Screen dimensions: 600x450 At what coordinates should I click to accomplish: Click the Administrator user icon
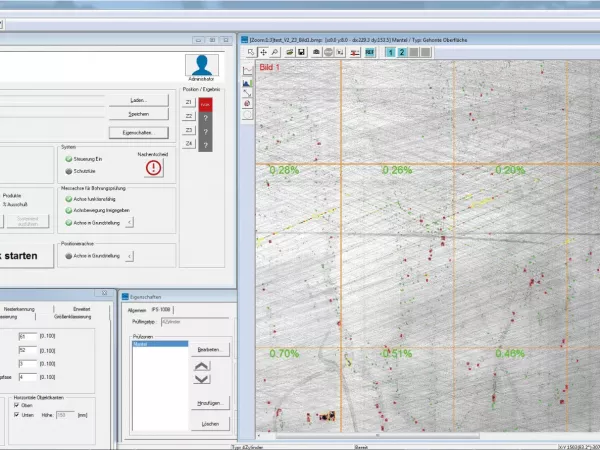coord(202,65)
